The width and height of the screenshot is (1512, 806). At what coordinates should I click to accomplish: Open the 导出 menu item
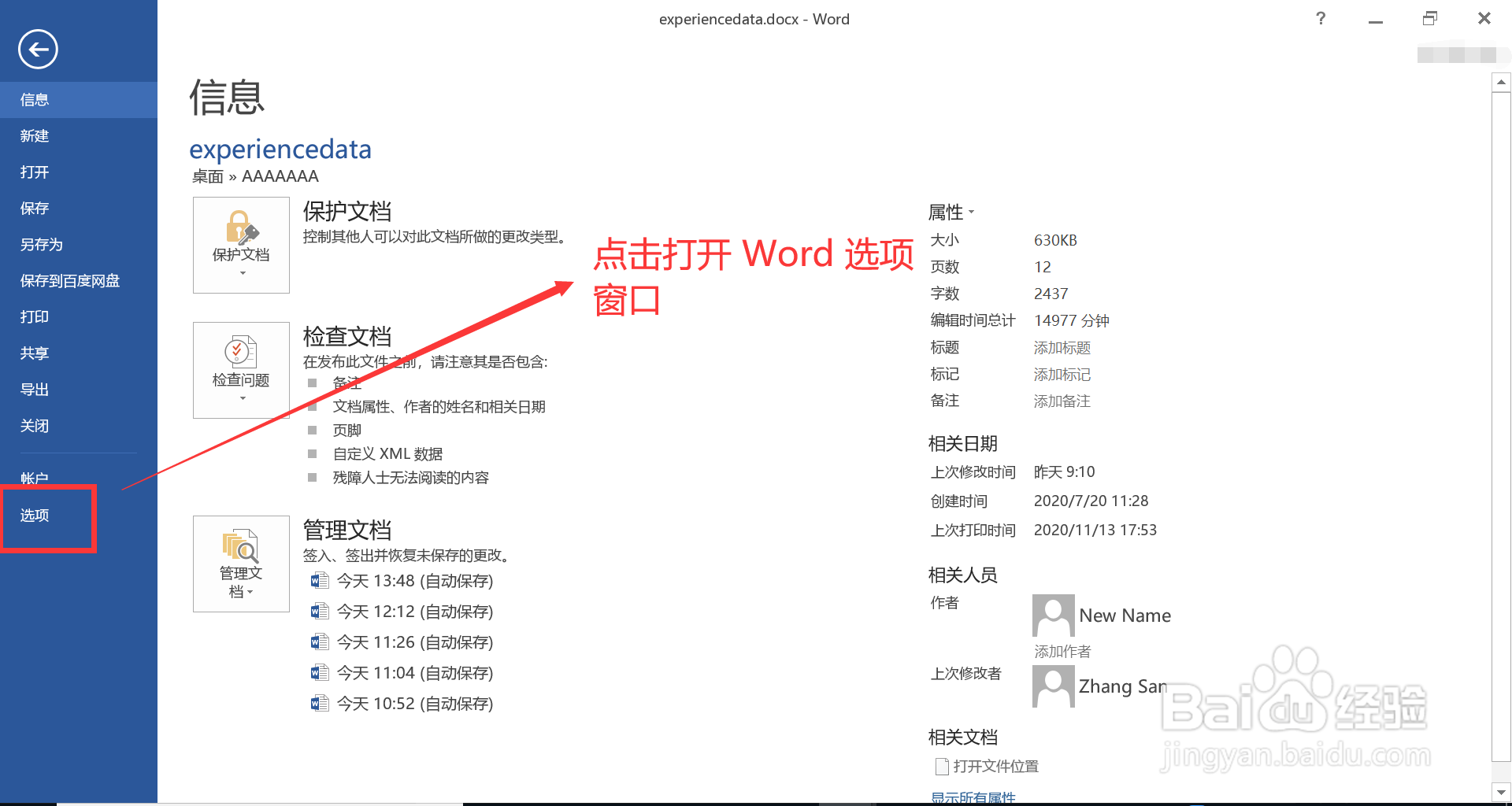point(79,390)
